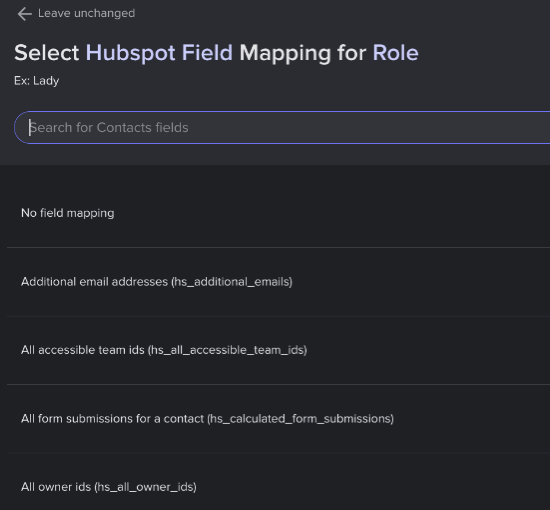Go back using the left arrow
The width and height of the screenshot is (550, 510).
click(25, 14)
